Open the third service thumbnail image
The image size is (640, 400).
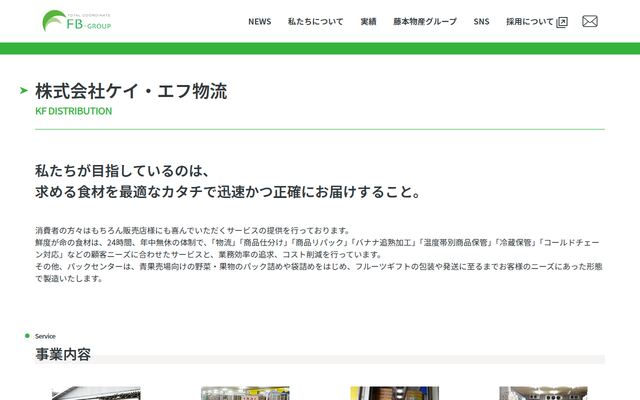(395, 393)
